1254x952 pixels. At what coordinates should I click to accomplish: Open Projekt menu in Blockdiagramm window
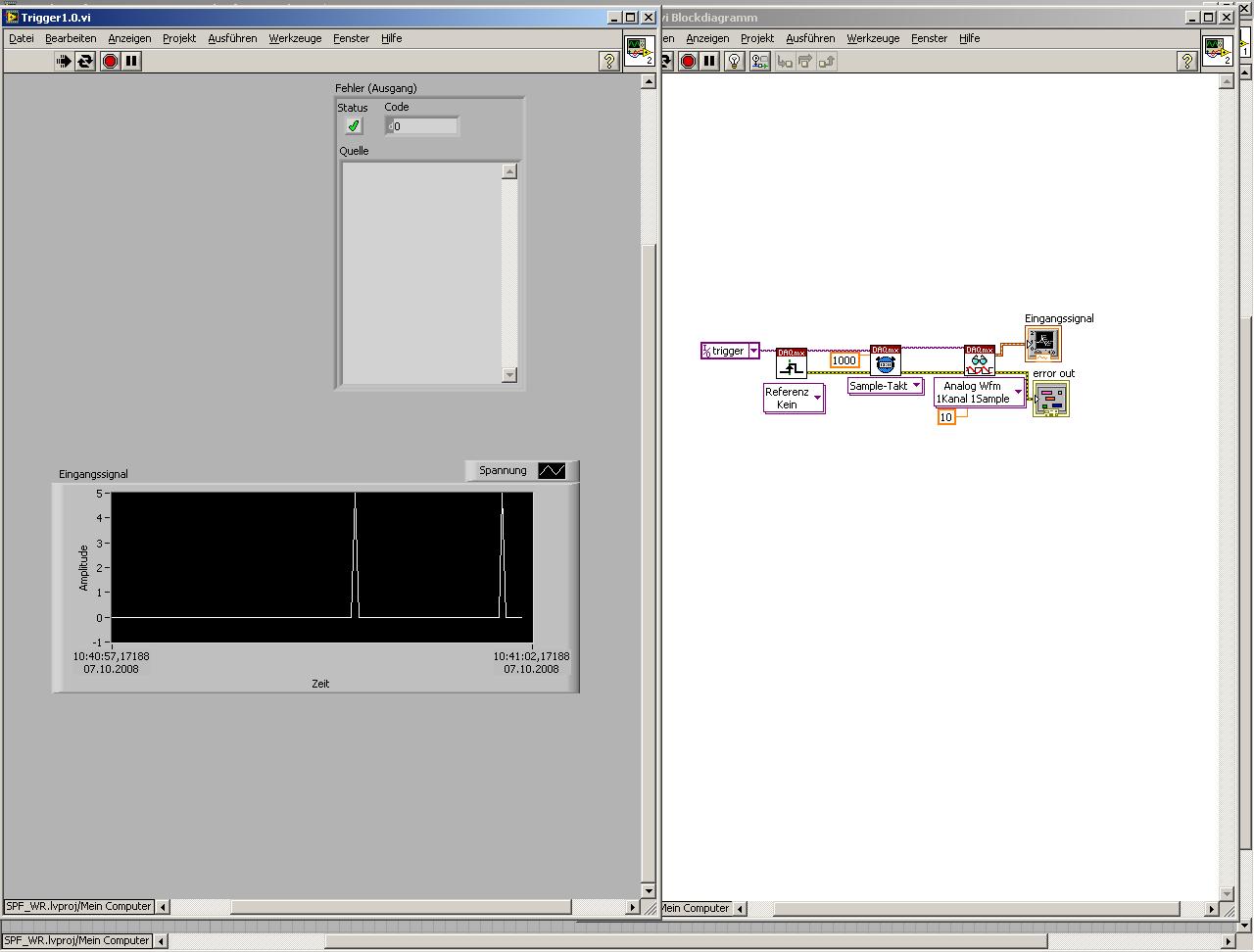757,38
